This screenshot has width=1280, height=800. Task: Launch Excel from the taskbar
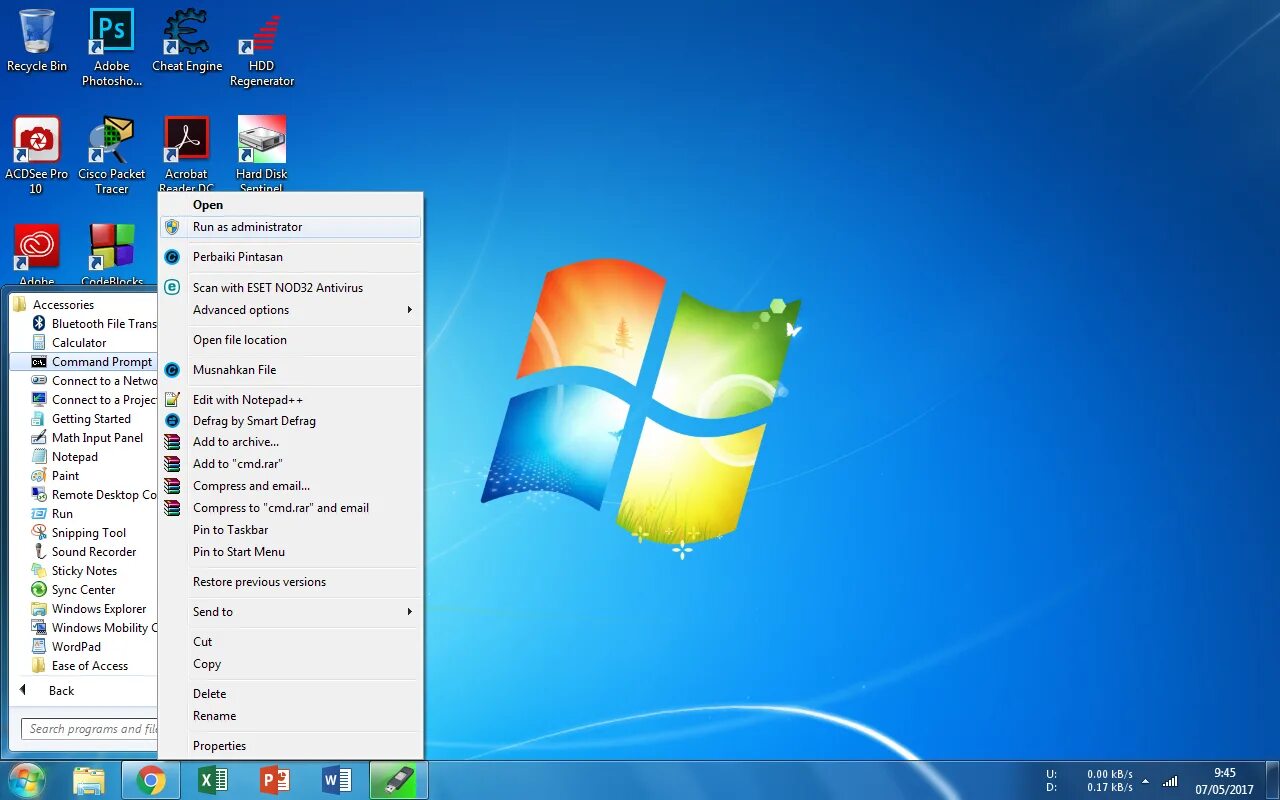(213, 780)
